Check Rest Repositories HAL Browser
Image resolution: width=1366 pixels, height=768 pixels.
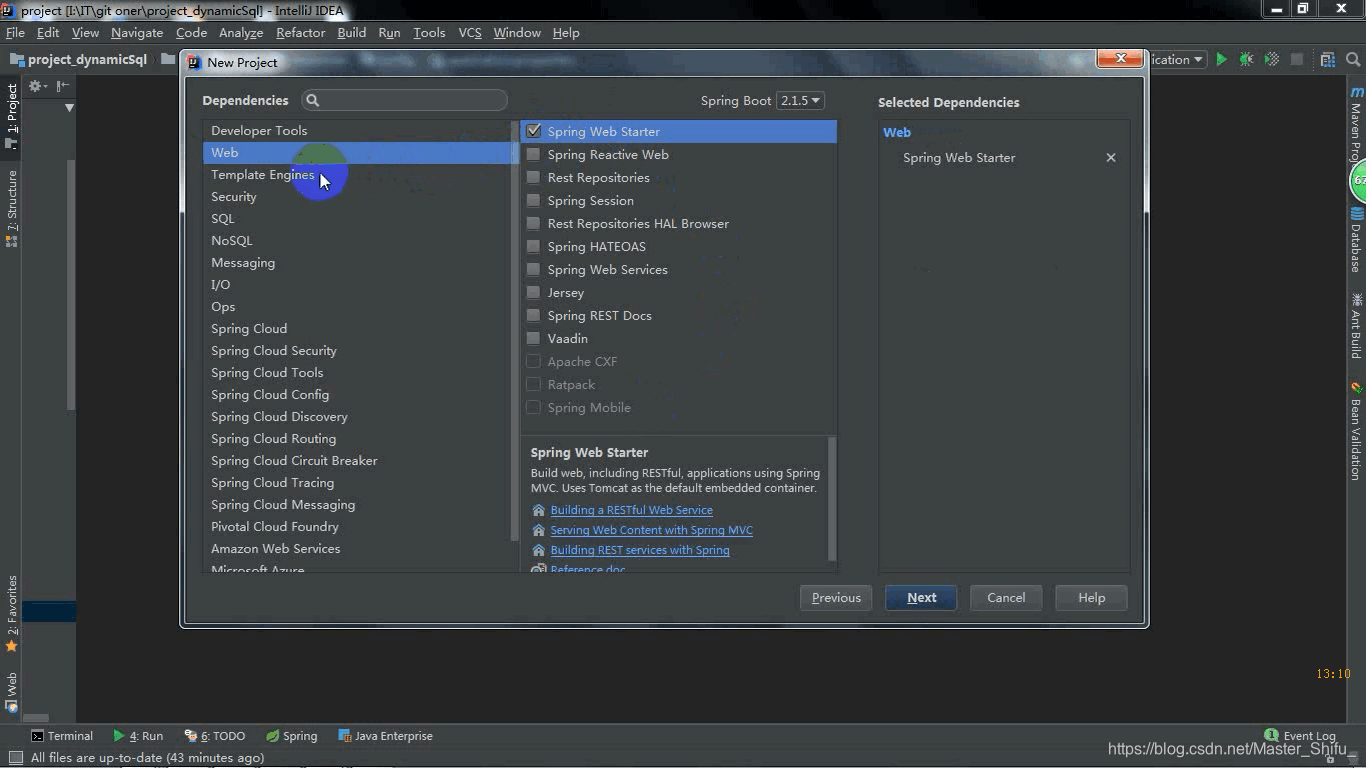(x=534, y=223)
